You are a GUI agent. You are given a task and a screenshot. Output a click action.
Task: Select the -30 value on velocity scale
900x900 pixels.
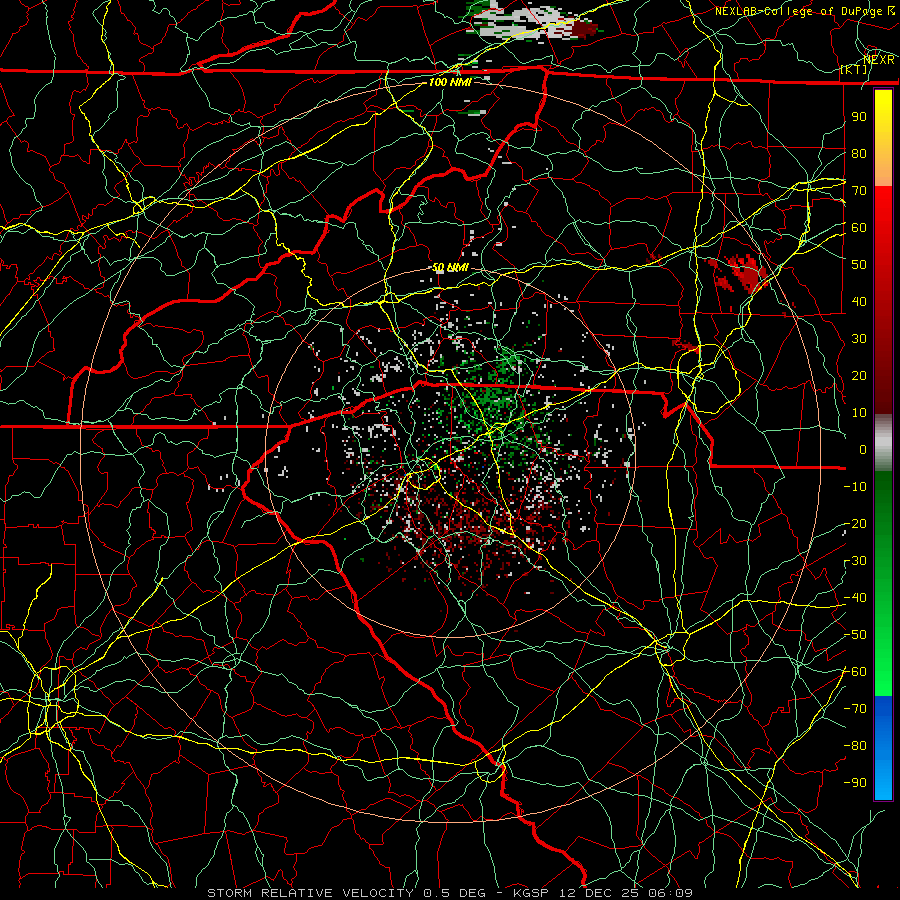click(x=855, y=561)
